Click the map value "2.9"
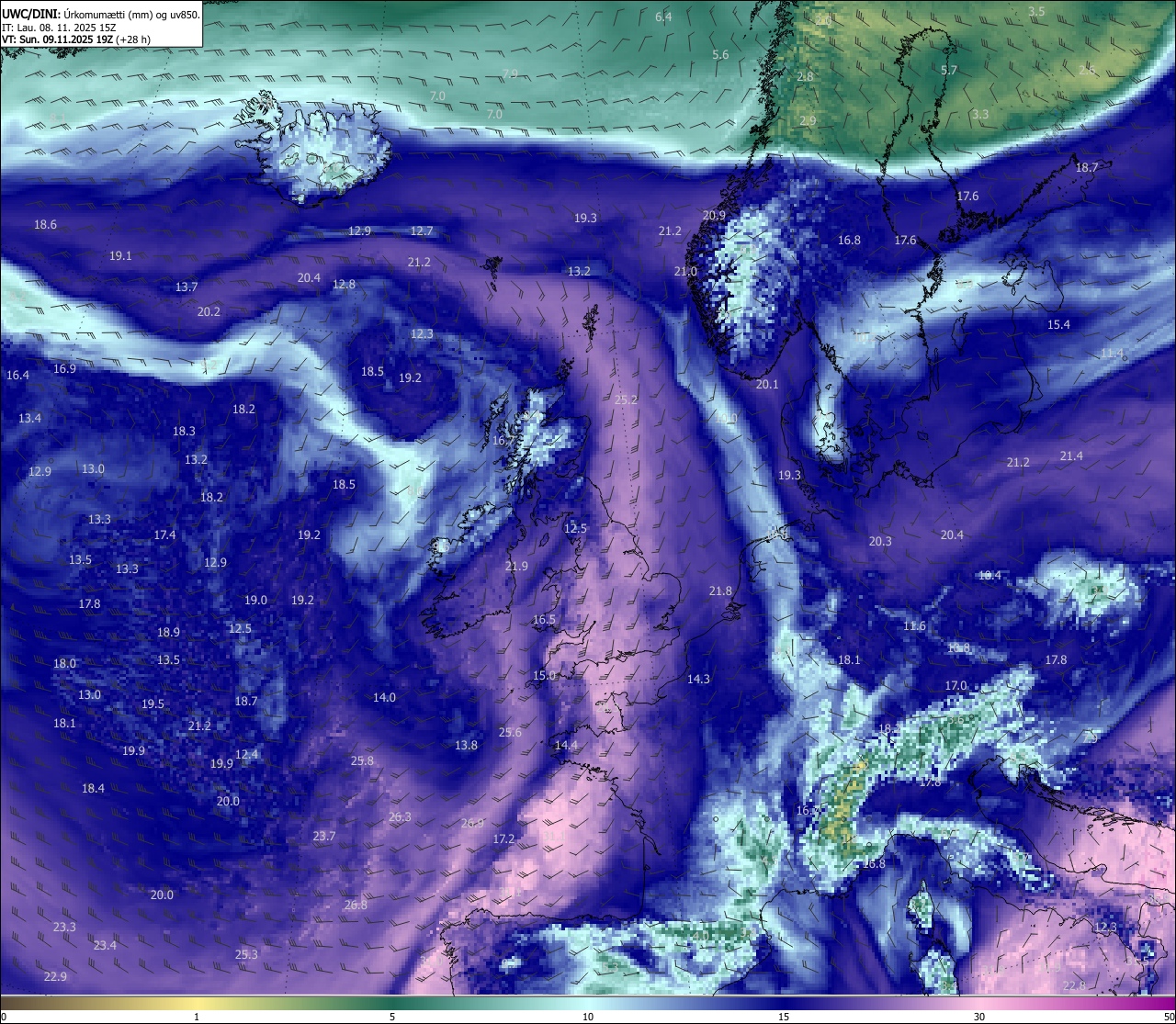 (x=808, y=120)
